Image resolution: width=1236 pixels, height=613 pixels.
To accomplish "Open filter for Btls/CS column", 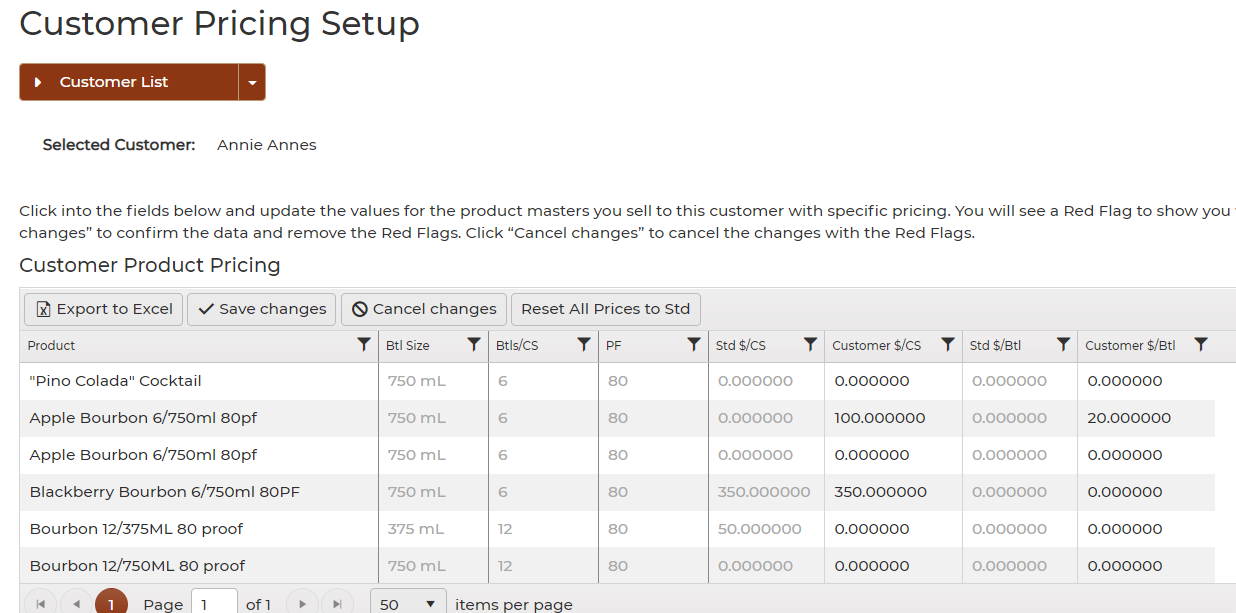I will point(584,344).
